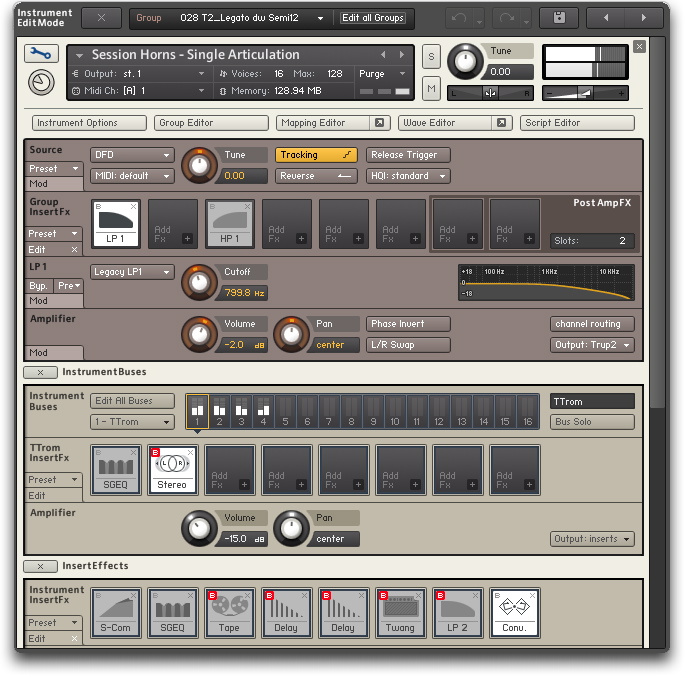The height and width of the screenshot is (676, 684).
Task: Click the Post Amp FX Slots value field
Action: tap(592, 241)
